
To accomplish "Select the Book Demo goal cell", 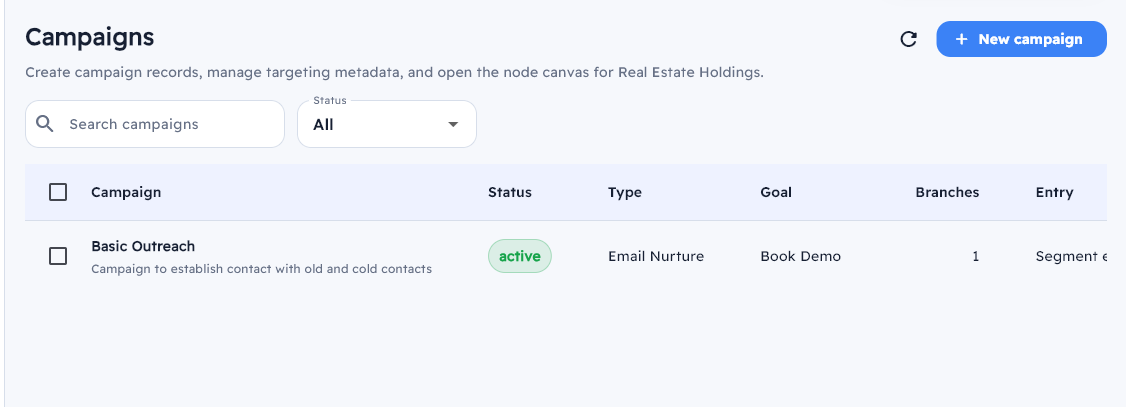I will point(801,256).
